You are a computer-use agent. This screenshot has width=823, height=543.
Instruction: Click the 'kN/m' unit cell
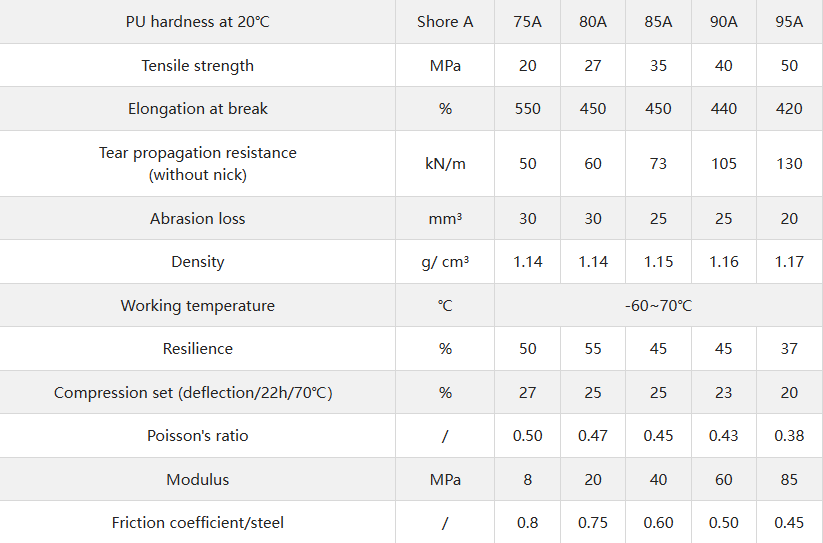pyautogui.click(x=445, y=164)
